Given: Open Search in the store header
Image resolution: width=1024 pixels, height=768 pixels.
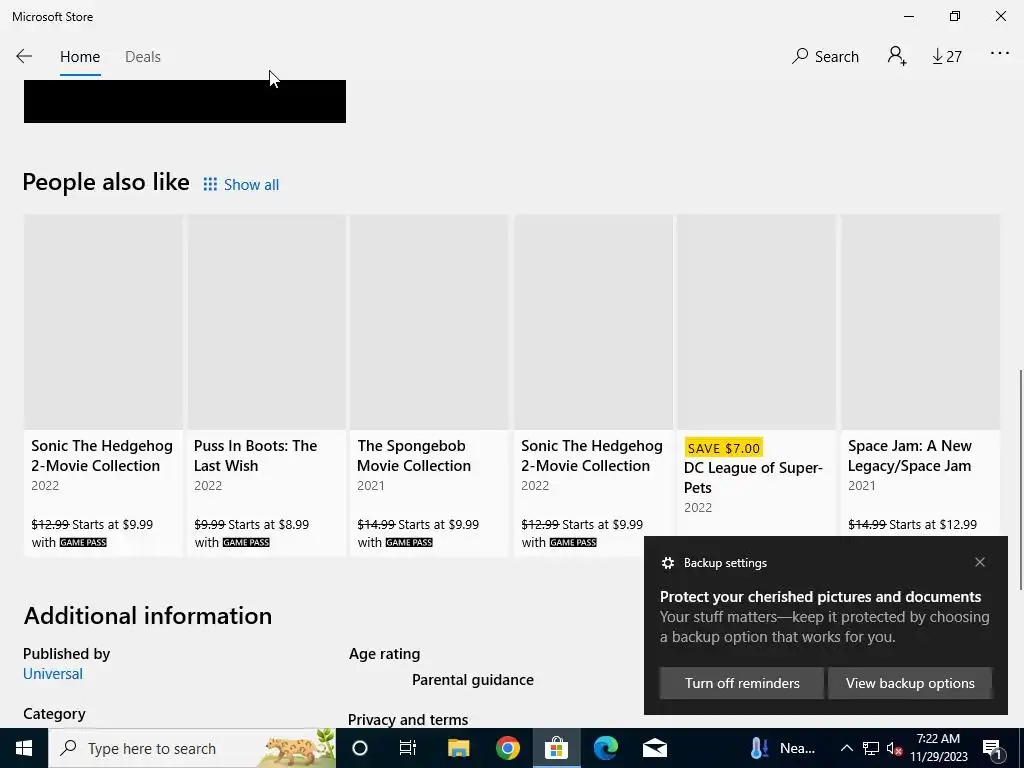Looking at the screenshot, I should coord(825,57).
